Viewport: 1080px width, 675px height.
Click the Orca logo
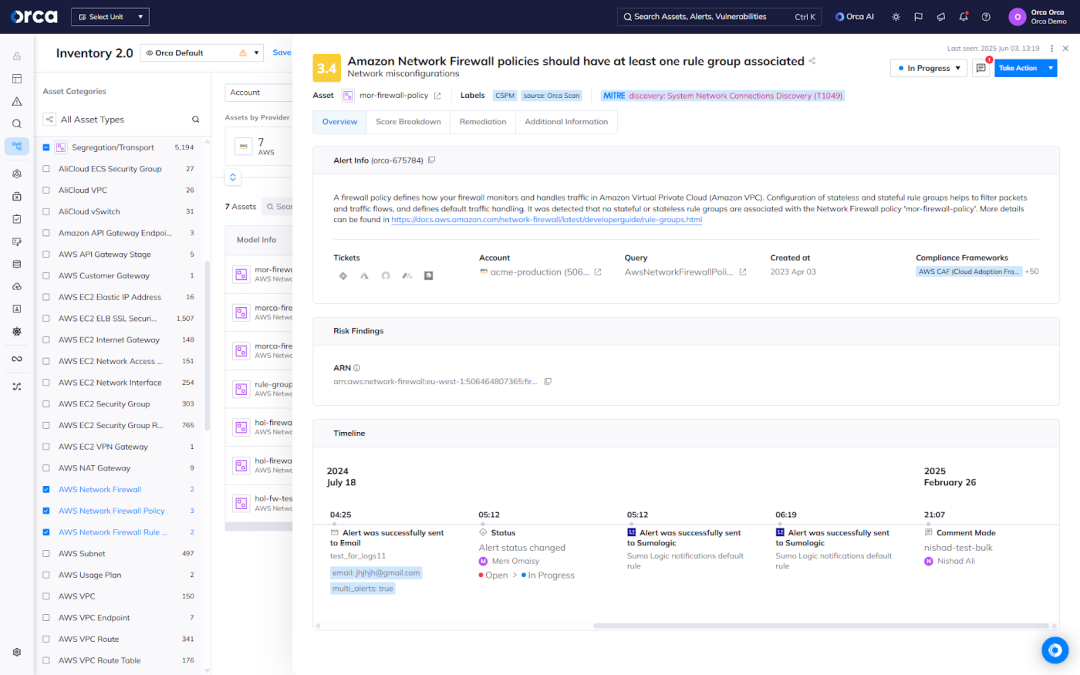[x=34, y=17]
